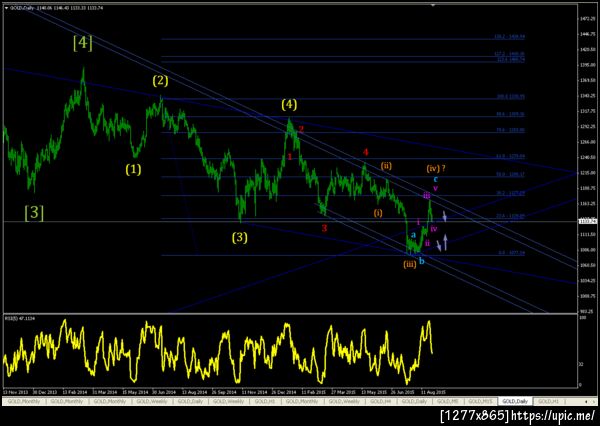Click the 1472.25 price axis value
Image resolution: width=600 pixels, height=426 pixels.
pyautogui.click(x=587, y=18)
